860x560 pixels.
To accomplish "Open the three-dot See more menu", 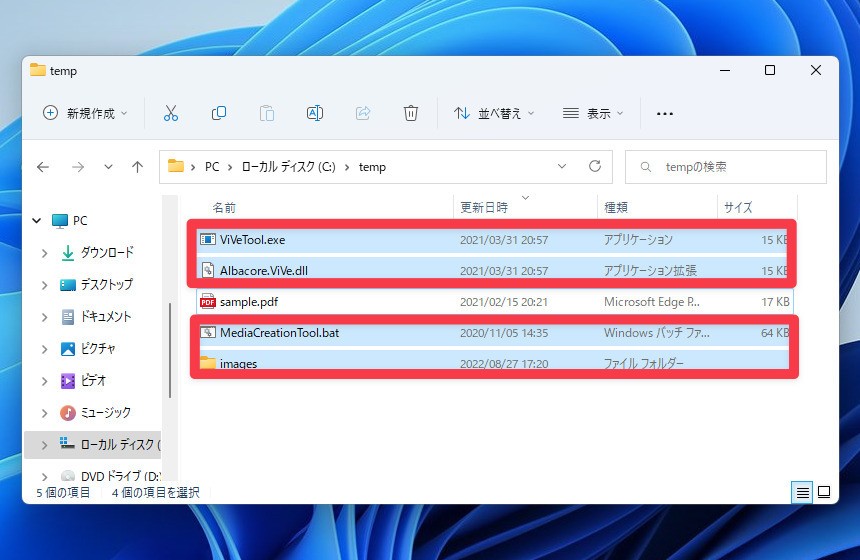I will (x=665, y=114).
